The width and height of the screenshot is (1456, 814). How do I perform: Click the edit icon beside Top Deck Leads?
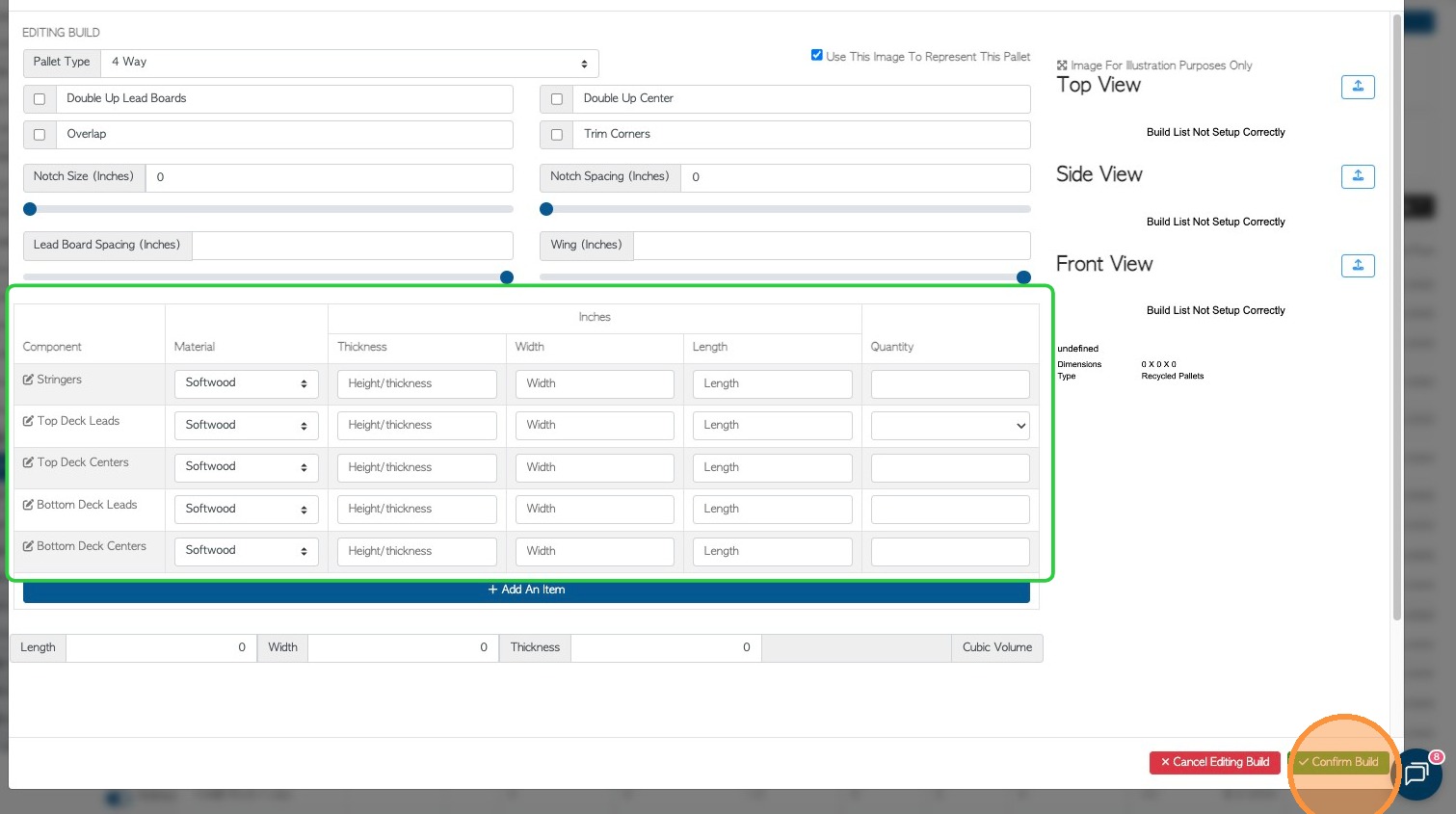pos(28,421)
